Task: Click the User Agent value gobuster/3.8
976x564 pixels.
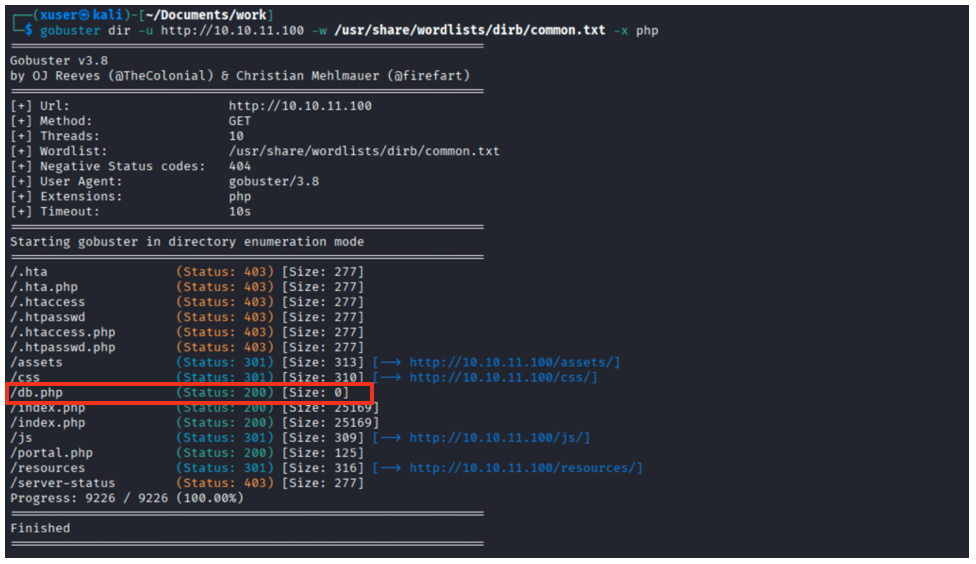Action: coord(274,181)
